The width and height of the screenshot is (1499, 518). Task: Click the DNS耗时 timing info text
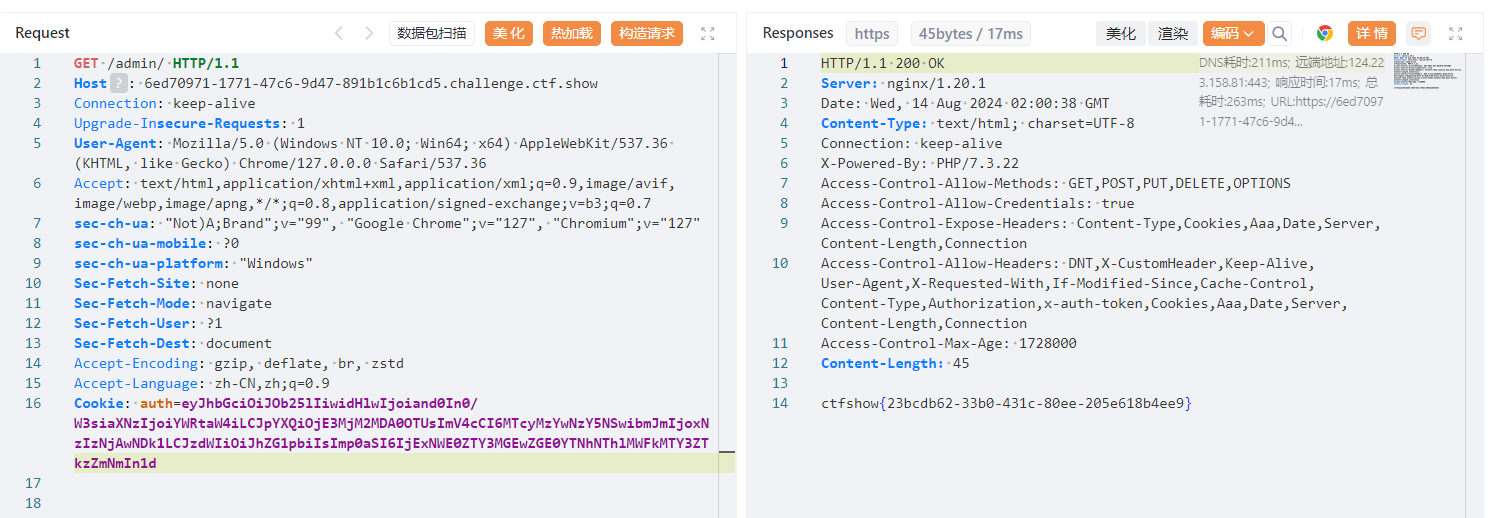(x=1292, y=92)
